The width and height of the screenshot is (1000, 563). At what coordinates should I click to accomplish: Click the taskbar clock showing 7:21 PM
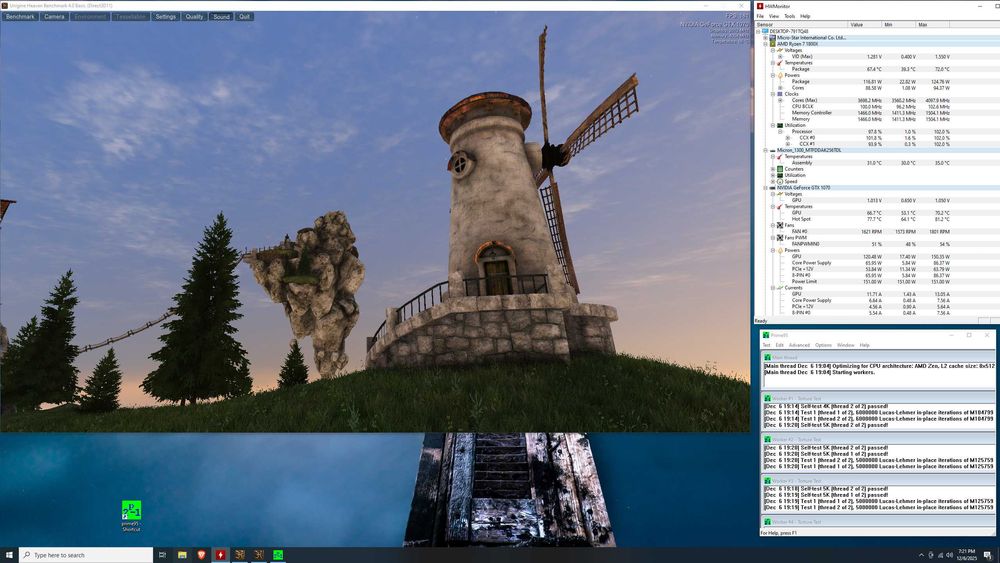(x=967, y=555)
